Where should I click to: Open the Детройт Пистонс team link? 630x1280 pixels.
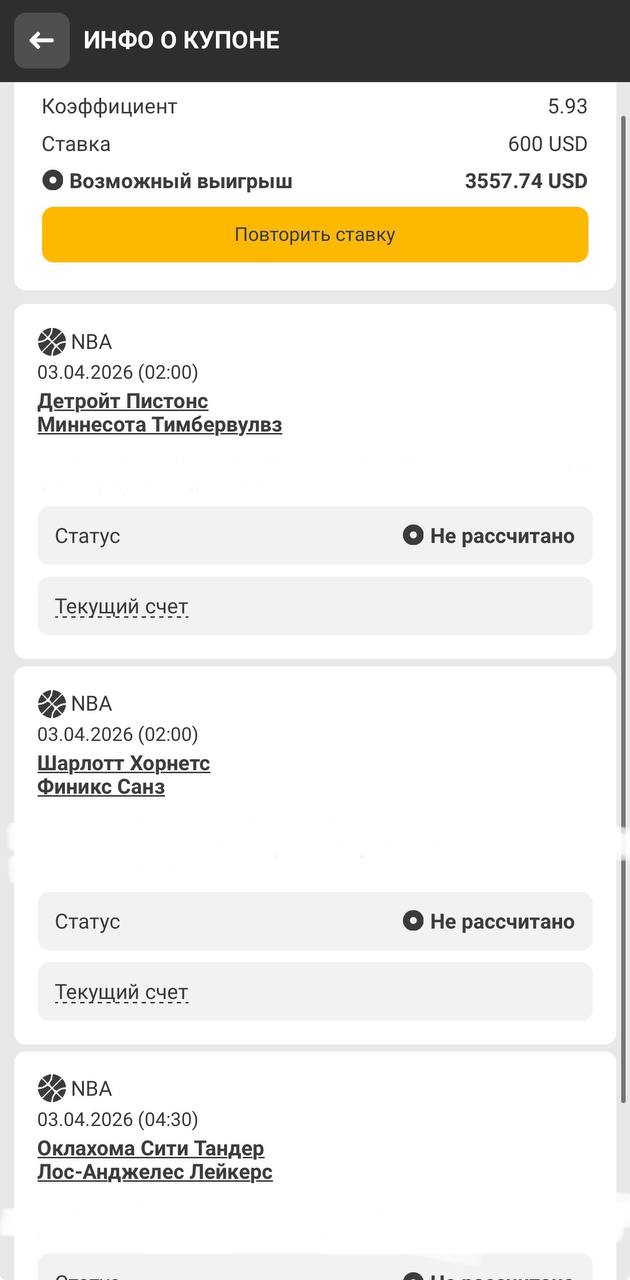(123, 401)
